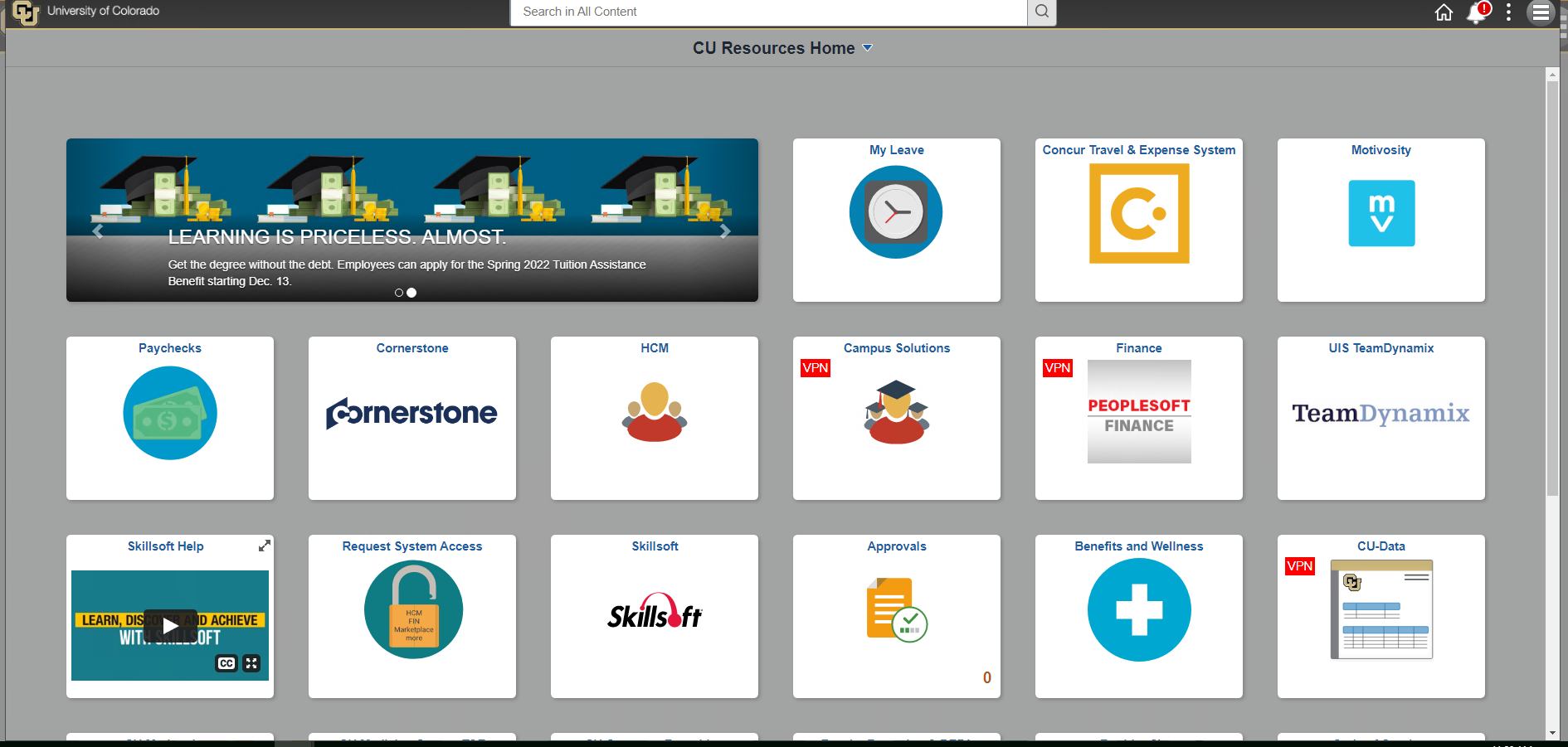Viewport: 1568px width, 747px height.
Task: Open the notifications bell icon
Action: [x=1477, y=12]
